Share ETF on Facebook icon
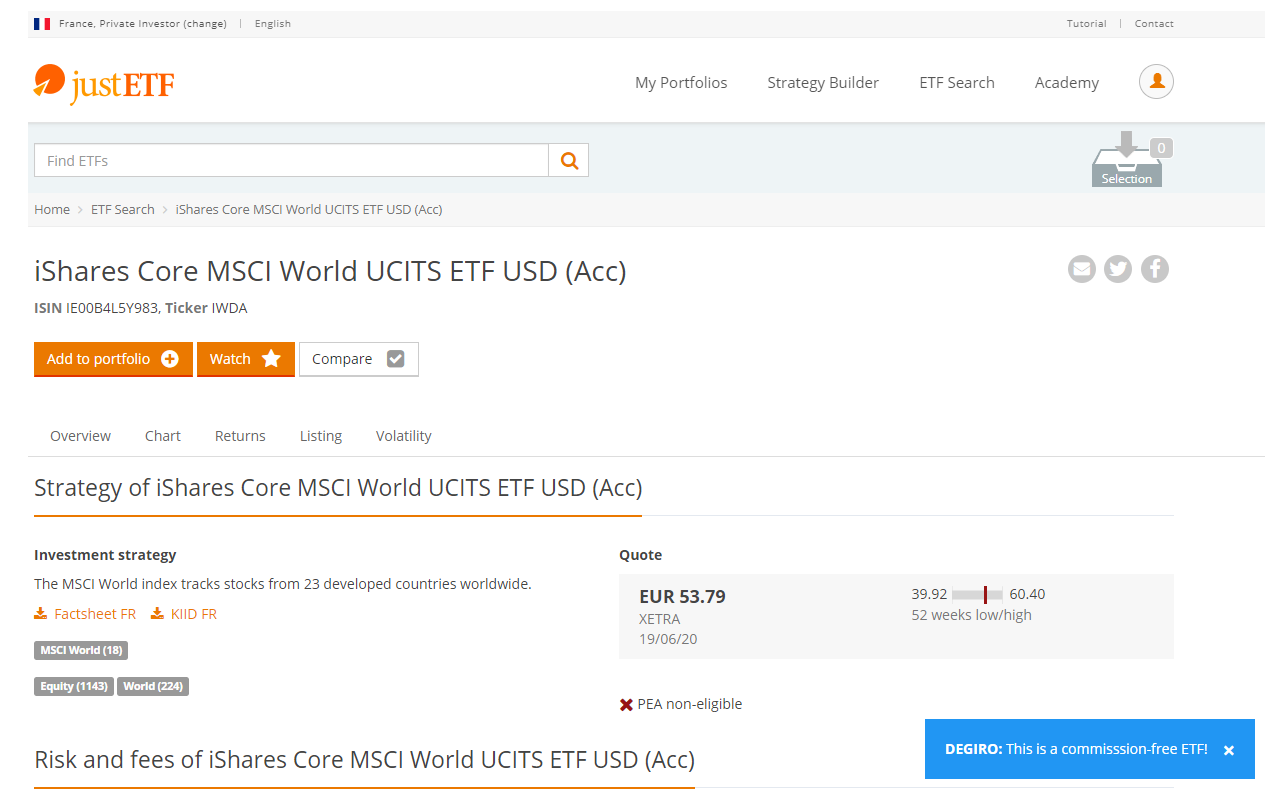 pos(1155,269)
